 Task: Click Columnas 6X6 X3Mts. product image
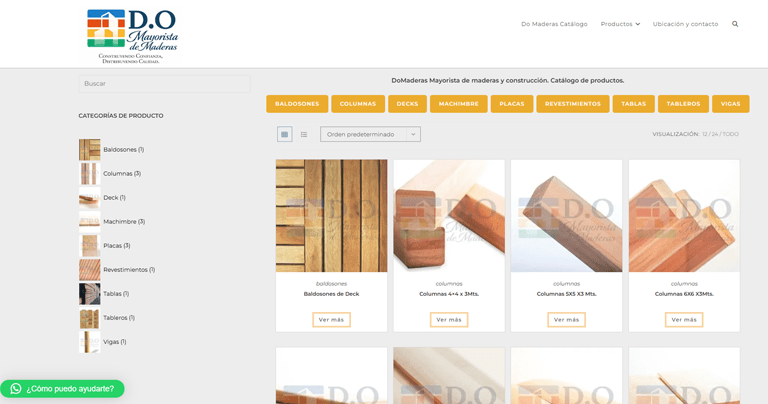point(684,215)
